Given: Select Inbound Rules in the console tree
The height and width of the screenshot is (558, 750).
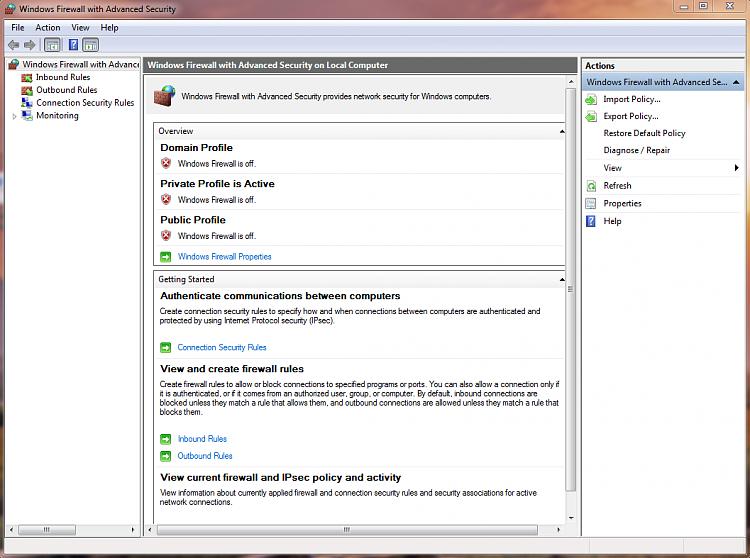Looking at the screenshot, I should coord(63,77).
